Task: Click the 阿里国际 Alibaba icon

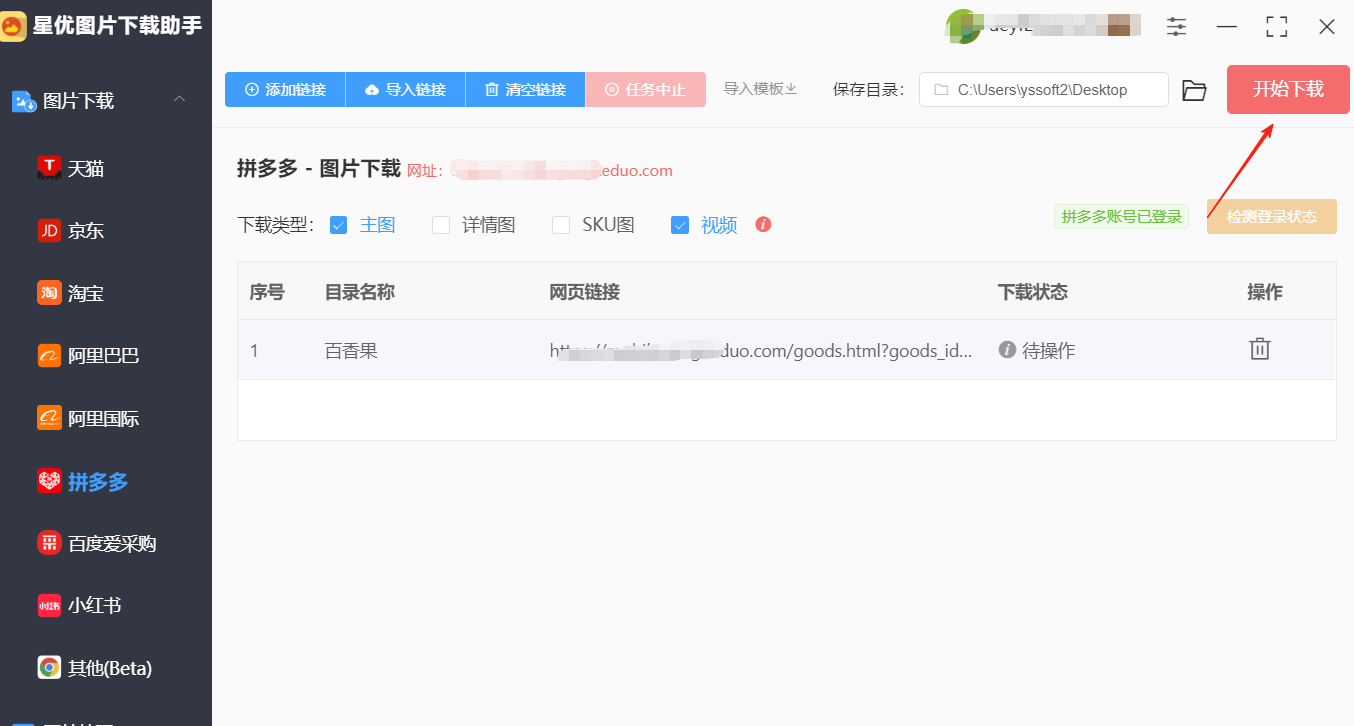Action: [49, 418]
